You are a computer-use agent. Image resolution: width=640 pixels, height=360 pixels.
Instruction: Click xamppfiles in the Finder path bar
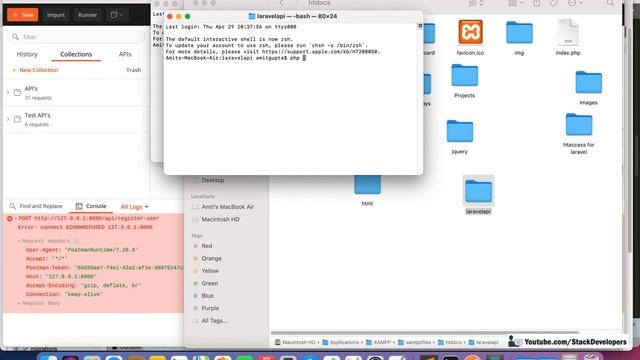tap(415, 342)
